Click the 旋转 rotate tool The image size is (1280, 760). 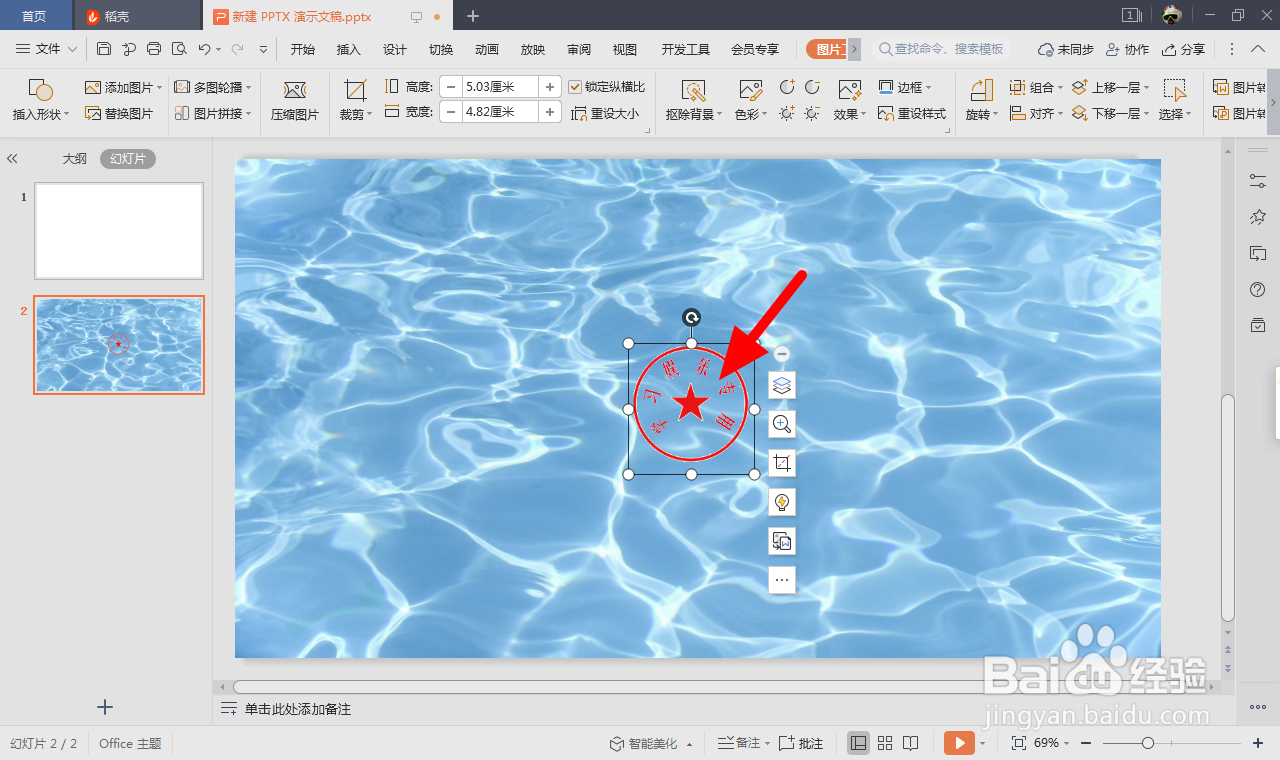[981, 101]
